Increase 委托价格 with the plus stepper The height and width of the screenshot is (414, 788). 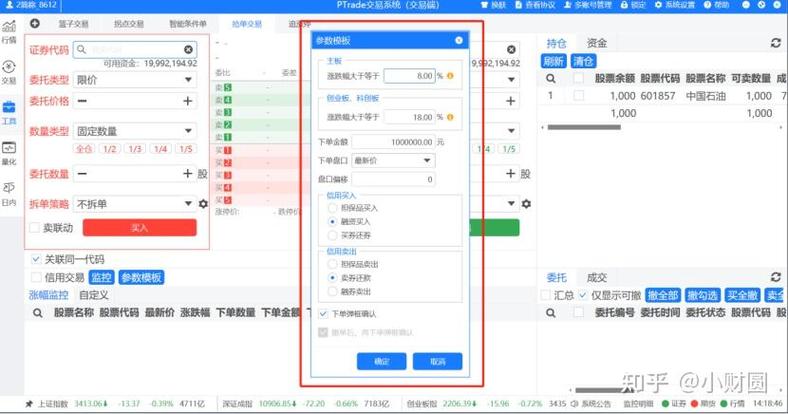187,101
